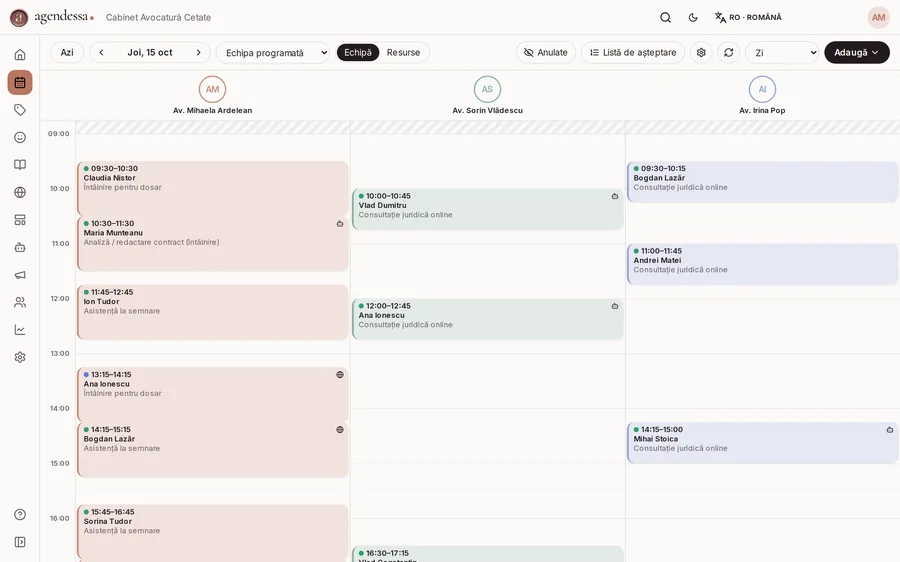Click round icon on Ana Ionescu 13:15 card
Viewport: 900px width, 562px height.
pyautogui.click(x=340, y=375)
